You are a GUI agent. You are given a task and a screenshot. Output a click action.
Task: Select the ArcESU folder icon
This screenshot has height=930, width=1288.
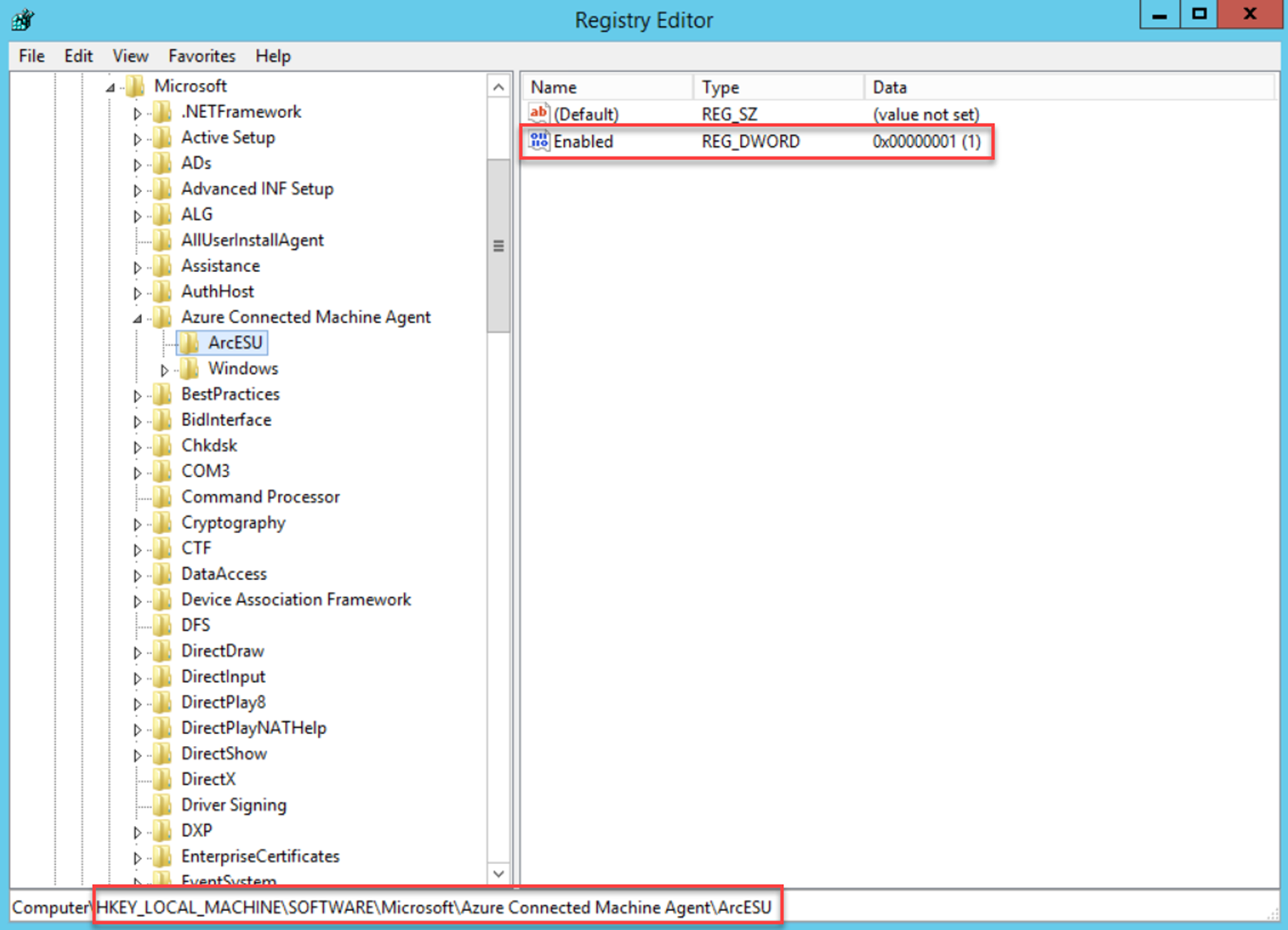pos(189,343)
